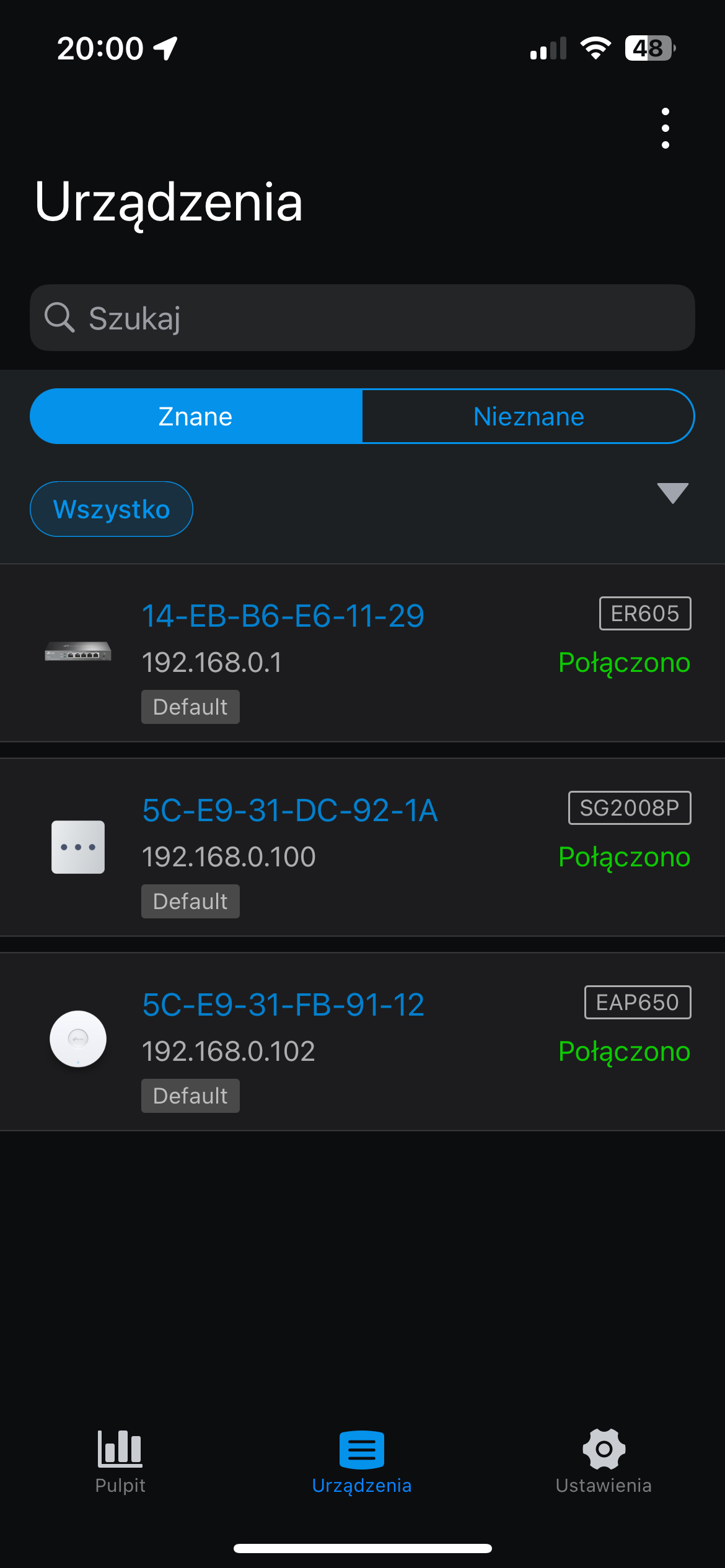Tap the ER605 model badge
This screenshot has width=725, height=1568.
644,614
